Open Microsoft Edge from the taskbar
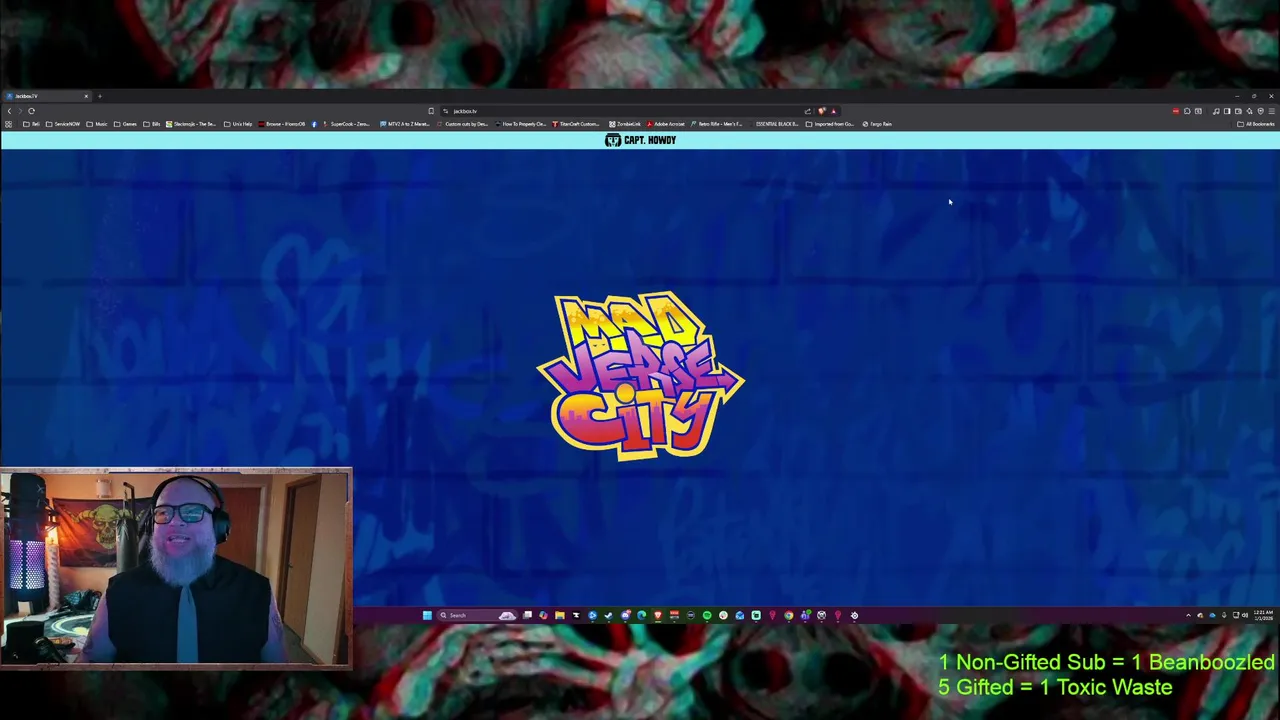Screen dimensions: 1280x720 642,615
